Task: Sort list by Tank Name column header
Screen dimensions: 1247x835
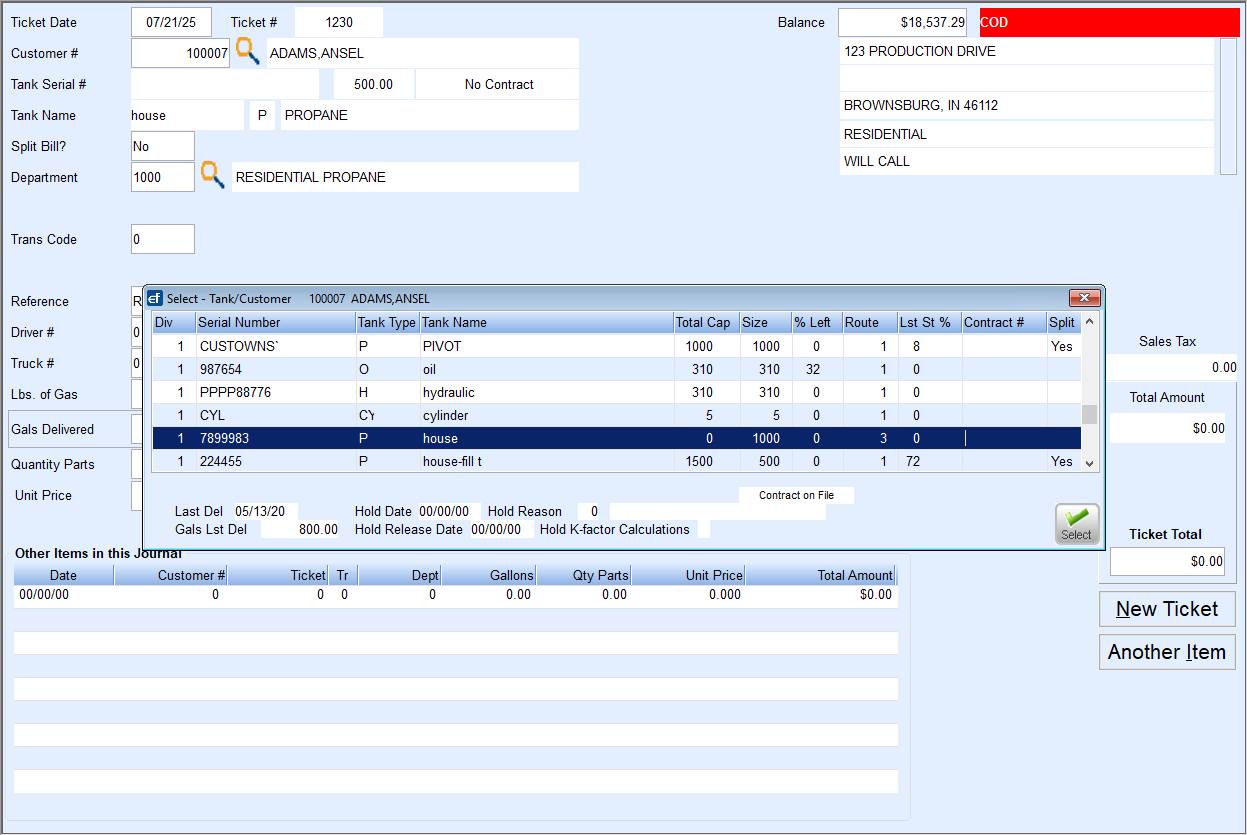Action: (x=545, y=322)
